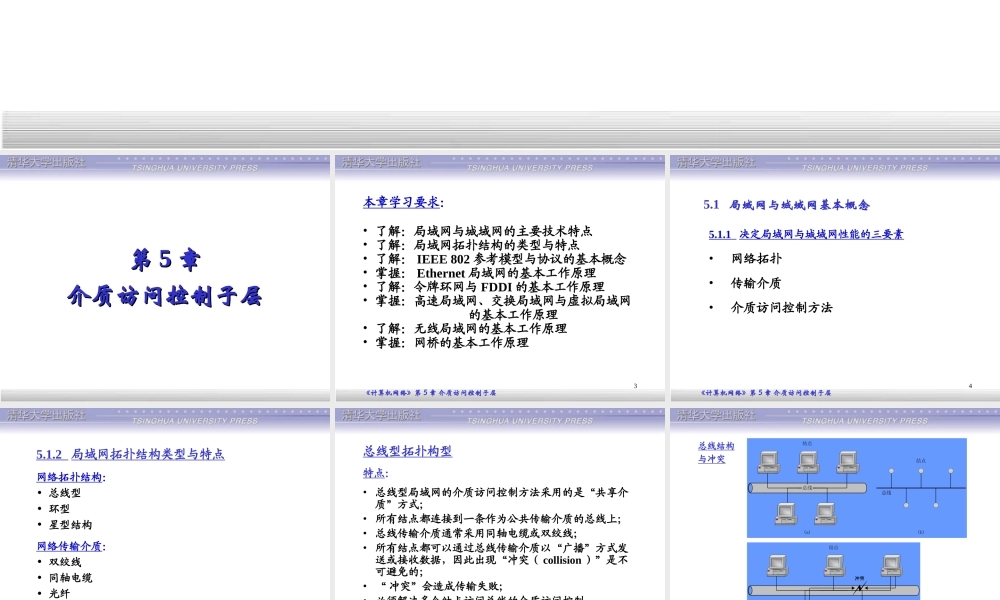Click the rightmost workstation icon labeled 结点
The height and width of the screenshot is (600, 1000).
(848, 461)
